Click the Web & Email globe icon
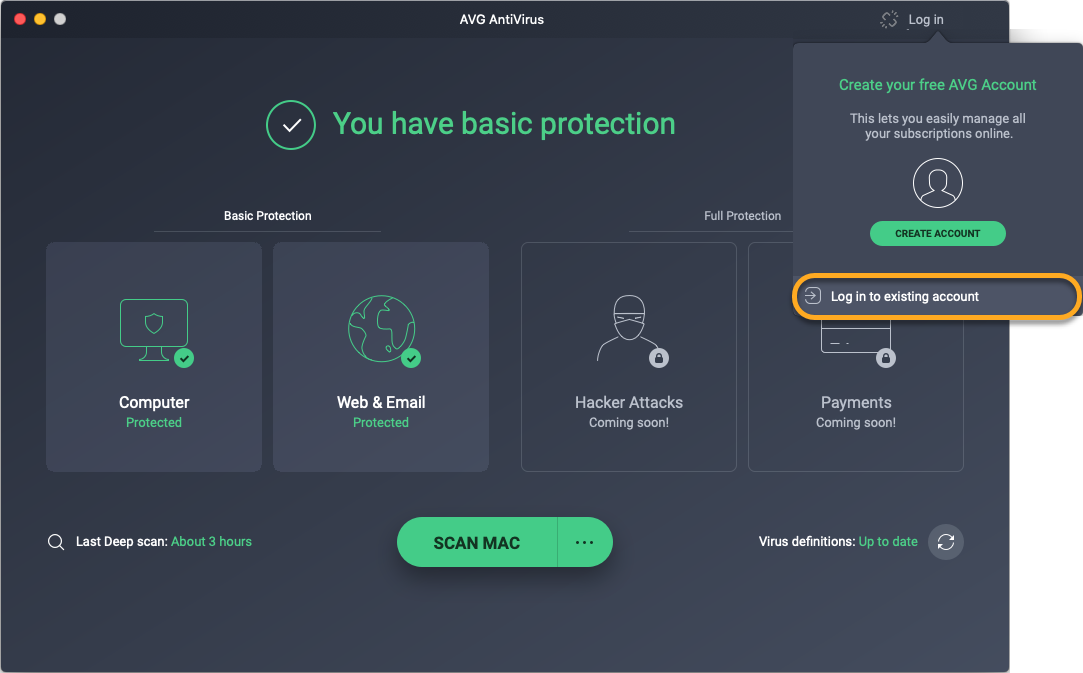The height and width of the screenshot is (673, 1083). [381, 329]
